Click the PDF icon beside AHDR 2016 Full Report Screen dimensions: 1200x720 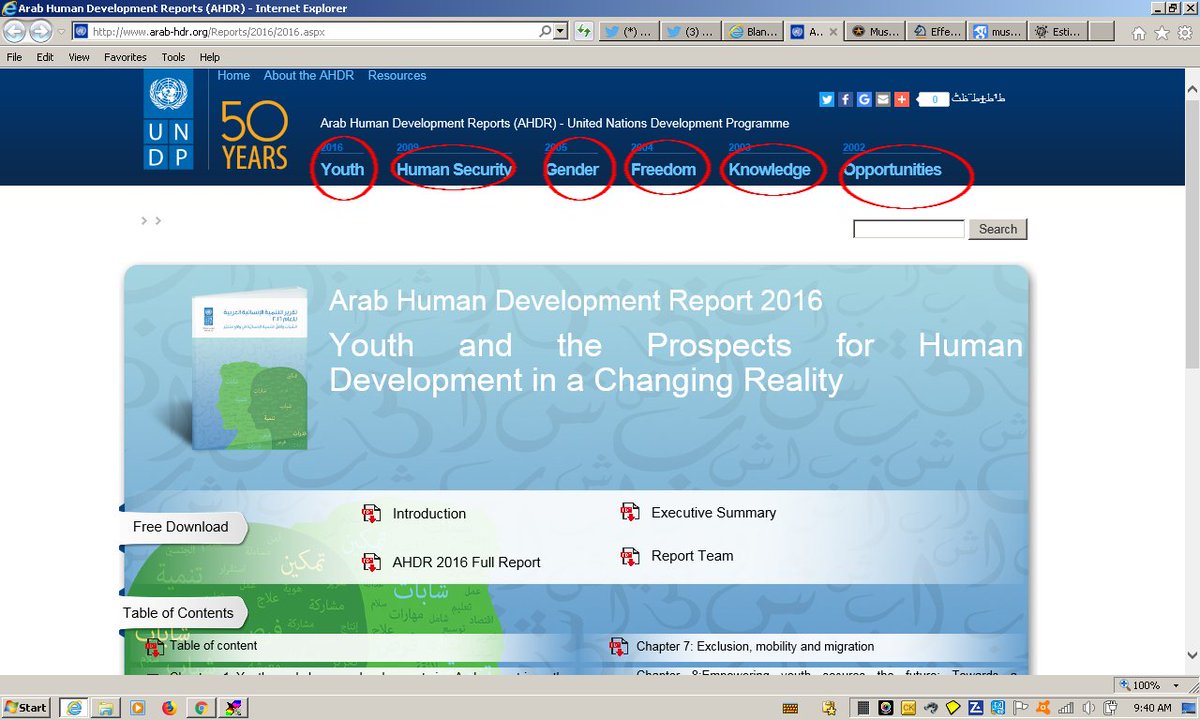point(371,562)
